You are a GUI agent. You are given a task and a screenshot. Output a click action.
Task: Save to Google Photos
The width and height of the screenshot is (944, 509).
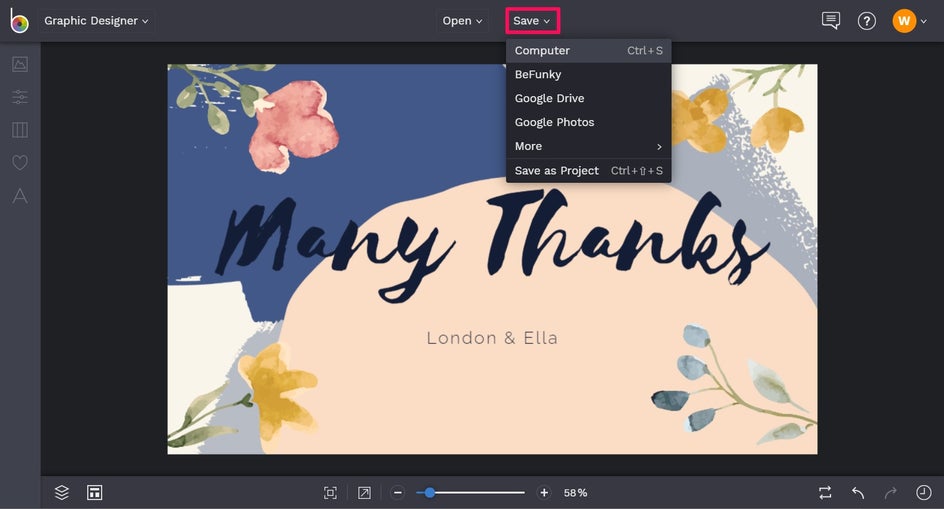[588, 122]
